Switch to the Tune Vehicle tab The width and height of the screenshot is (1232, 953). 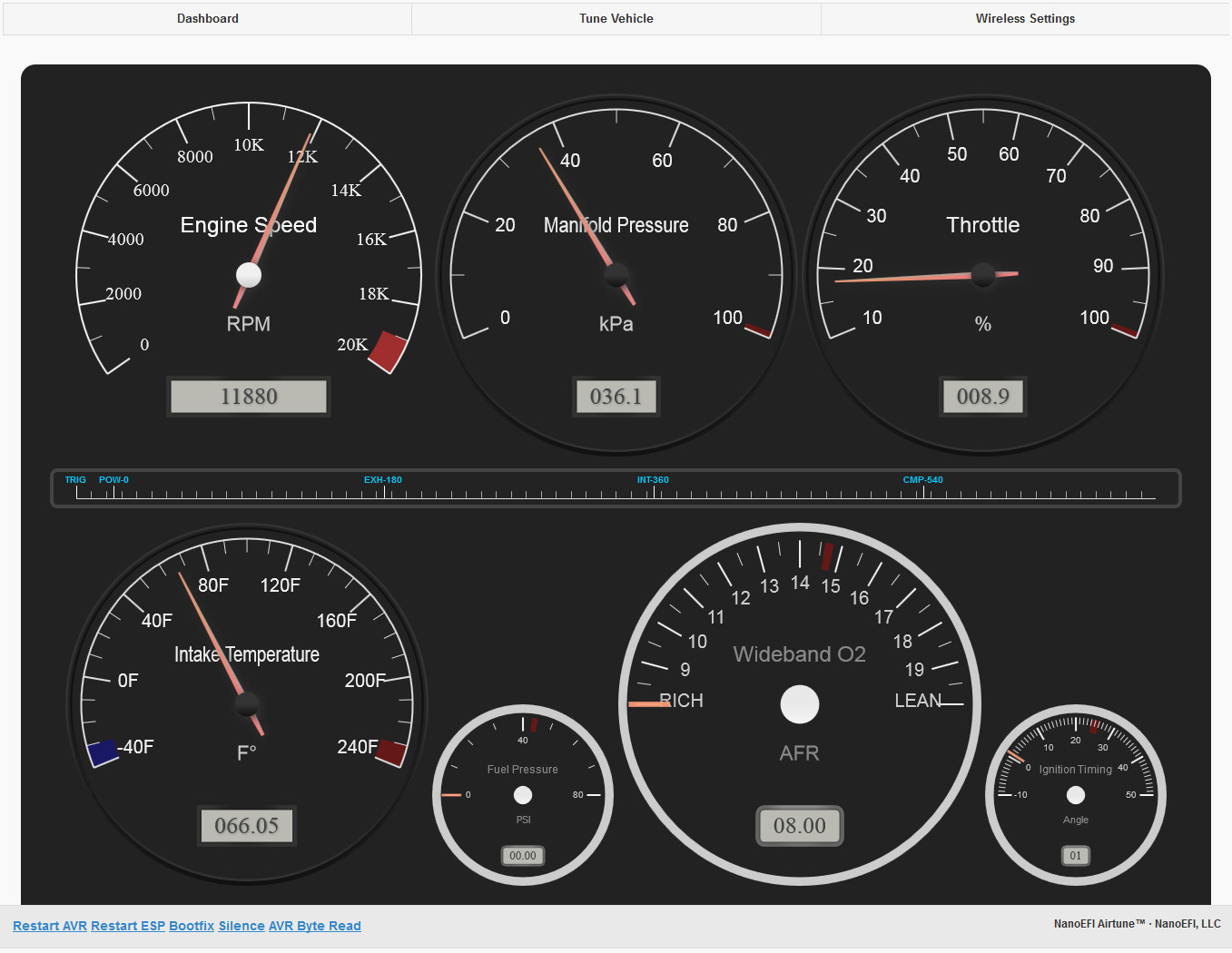coord(616,19)
